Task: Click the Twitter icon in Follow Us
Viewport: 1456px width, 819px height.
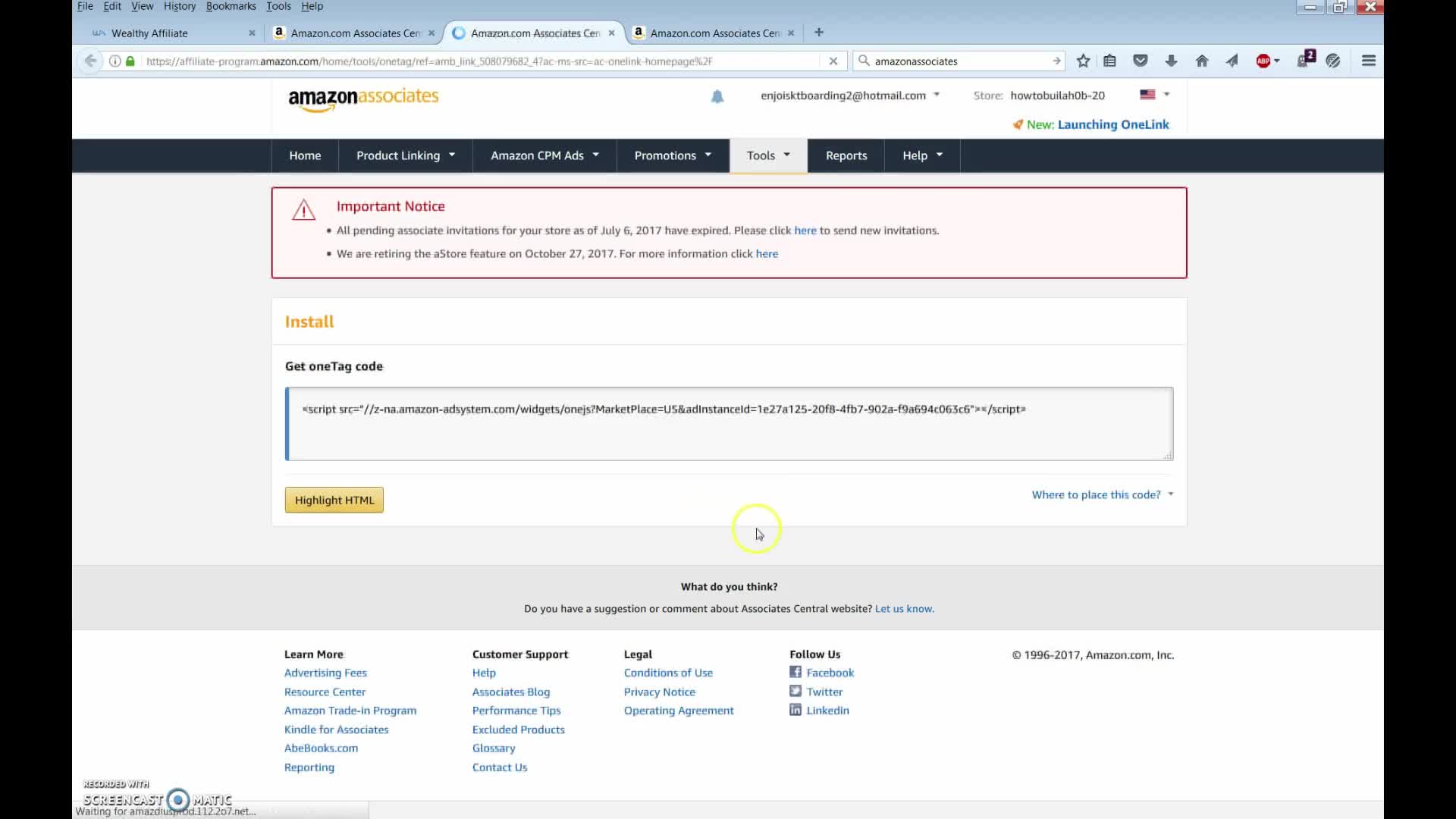Action: (795, 691)
